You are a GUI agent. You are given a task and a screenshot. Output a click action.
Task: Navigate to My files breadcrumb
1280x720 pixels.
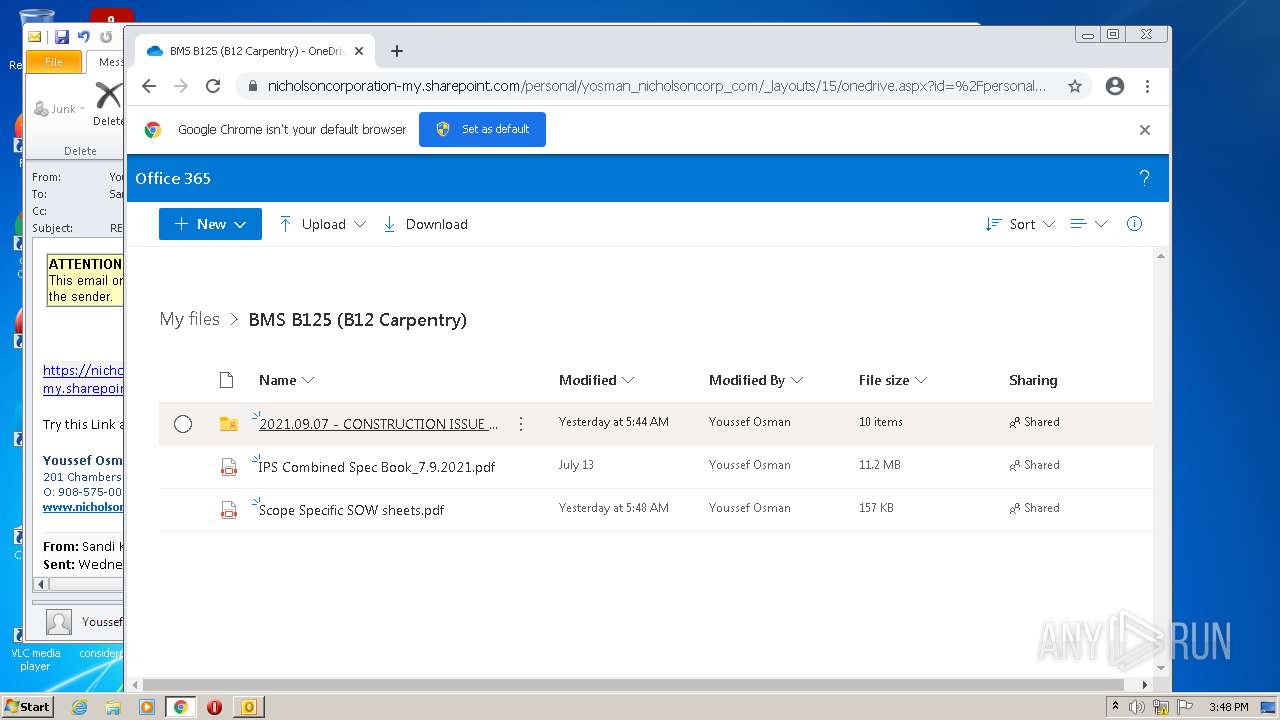click(190, 319)
